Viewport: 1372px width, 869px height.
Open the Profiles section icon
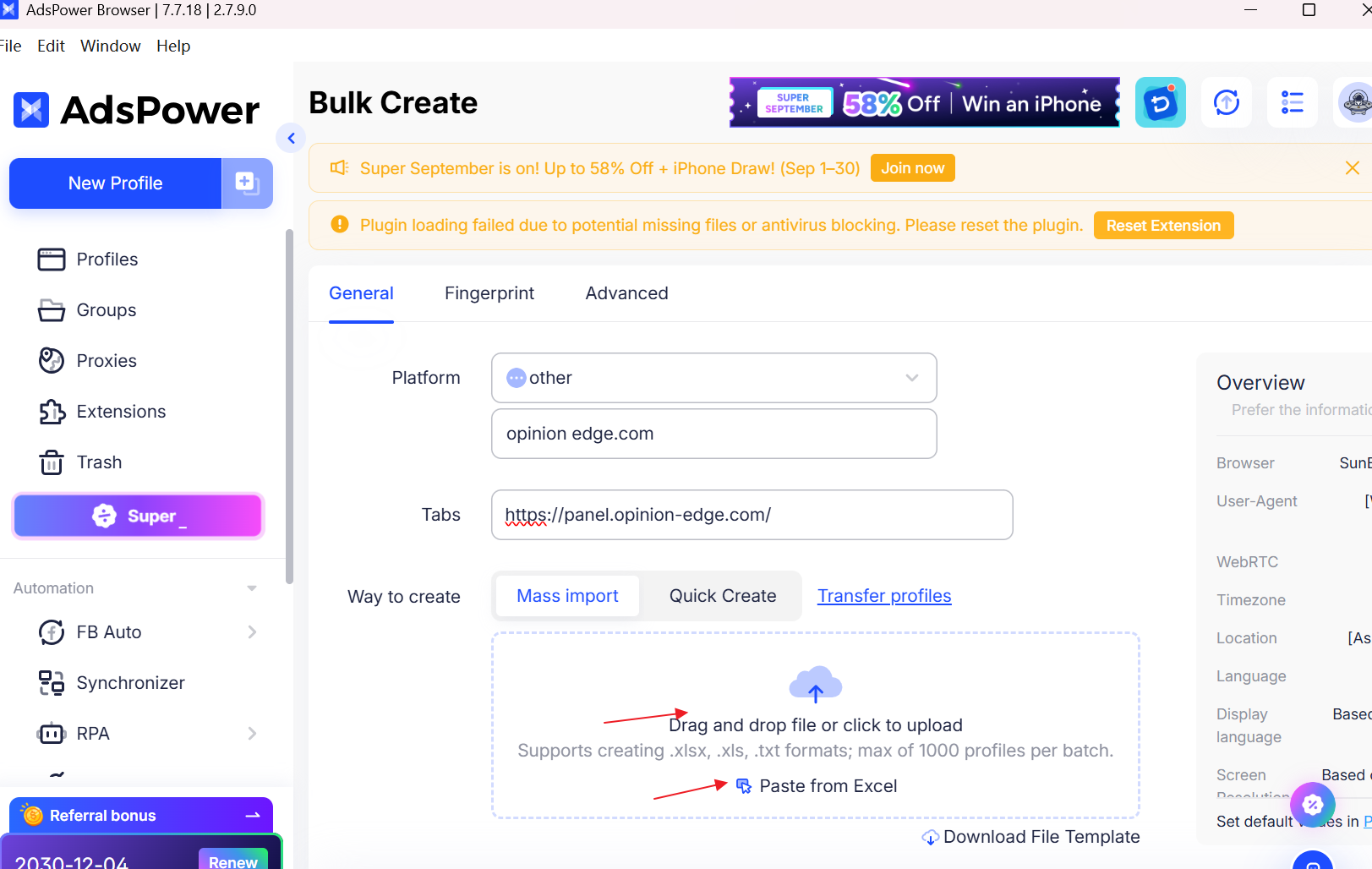tap(52, 260)
